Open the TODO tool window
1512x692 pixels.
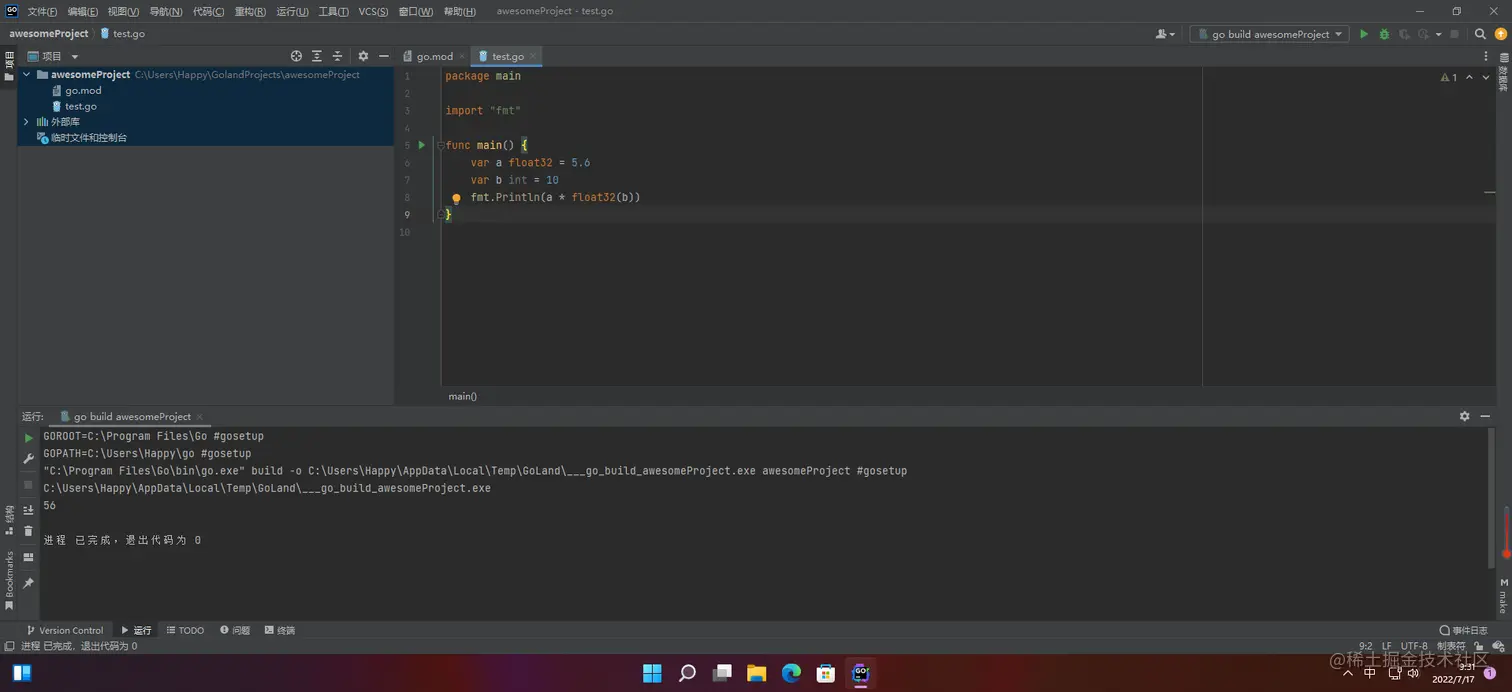[x=185, y=630]
